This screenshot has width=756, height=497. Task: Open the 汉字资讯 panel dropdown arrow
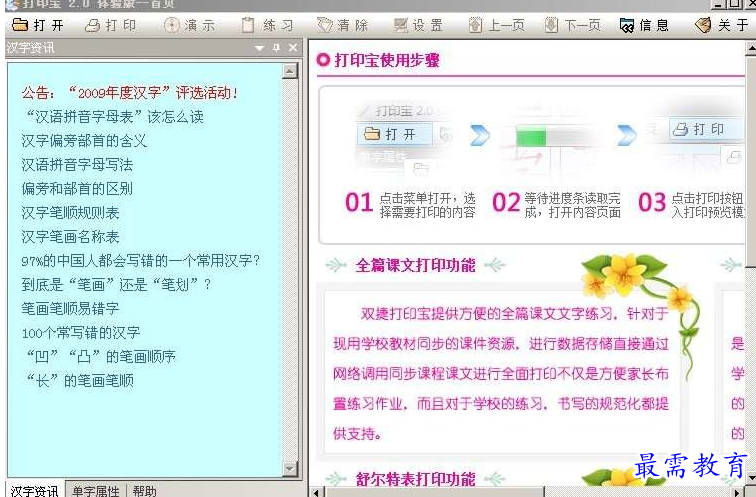pos(259,48)
